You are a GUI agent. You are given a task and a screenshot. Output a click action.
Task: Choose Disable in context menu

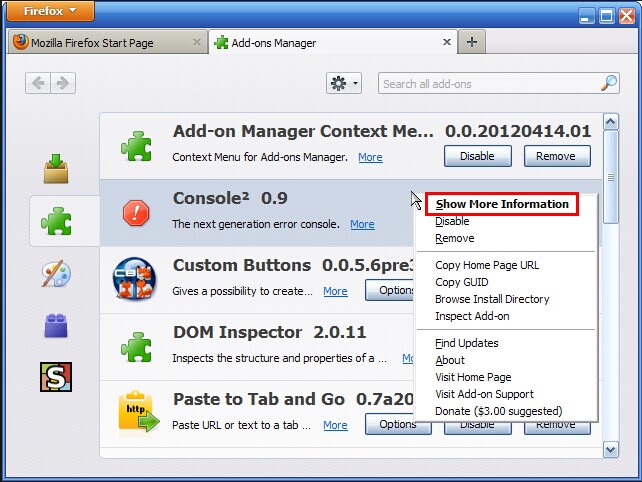click(452, 221)
